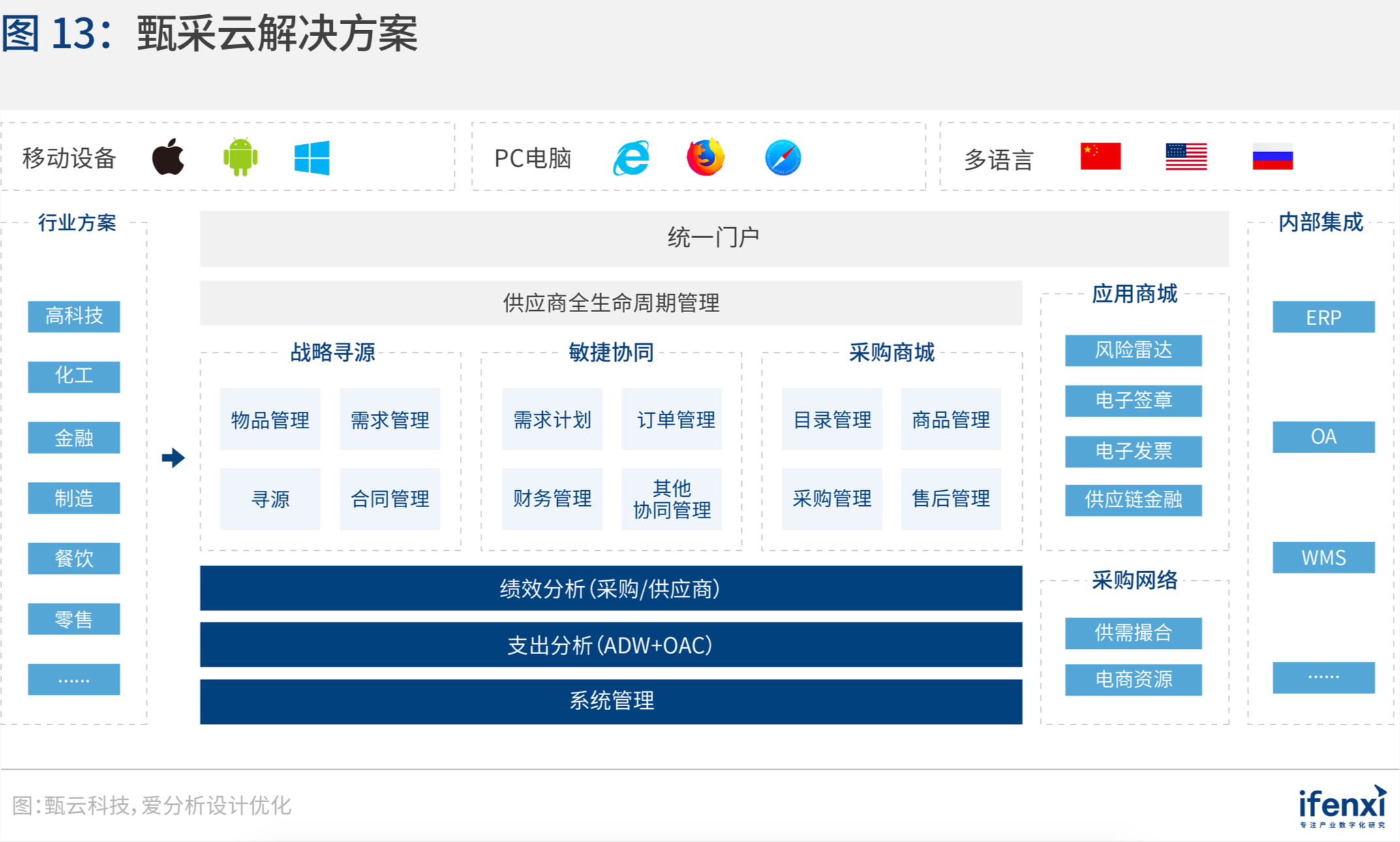Click the 化工 industry box
1400x842 pixels.
click(74, 377)
